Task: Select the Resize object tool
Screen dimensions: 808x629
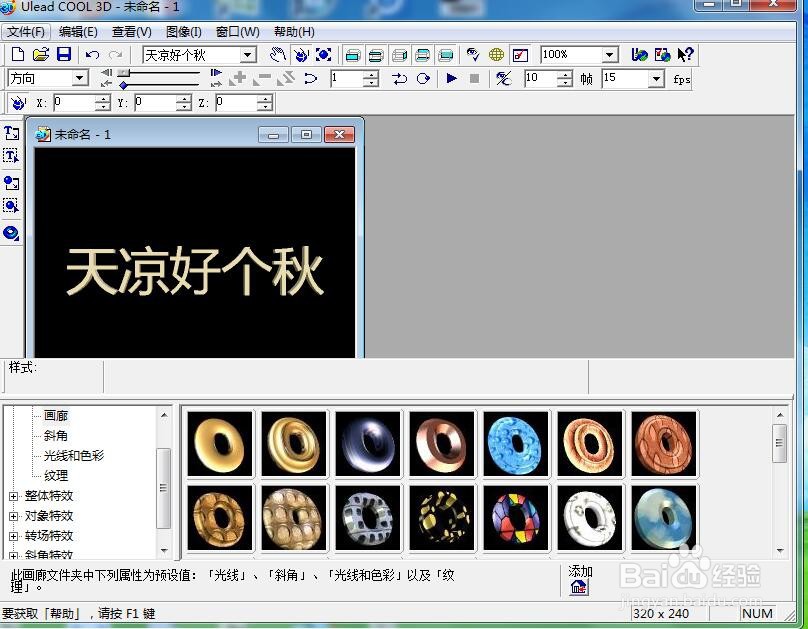Action: tap(324, 55)
